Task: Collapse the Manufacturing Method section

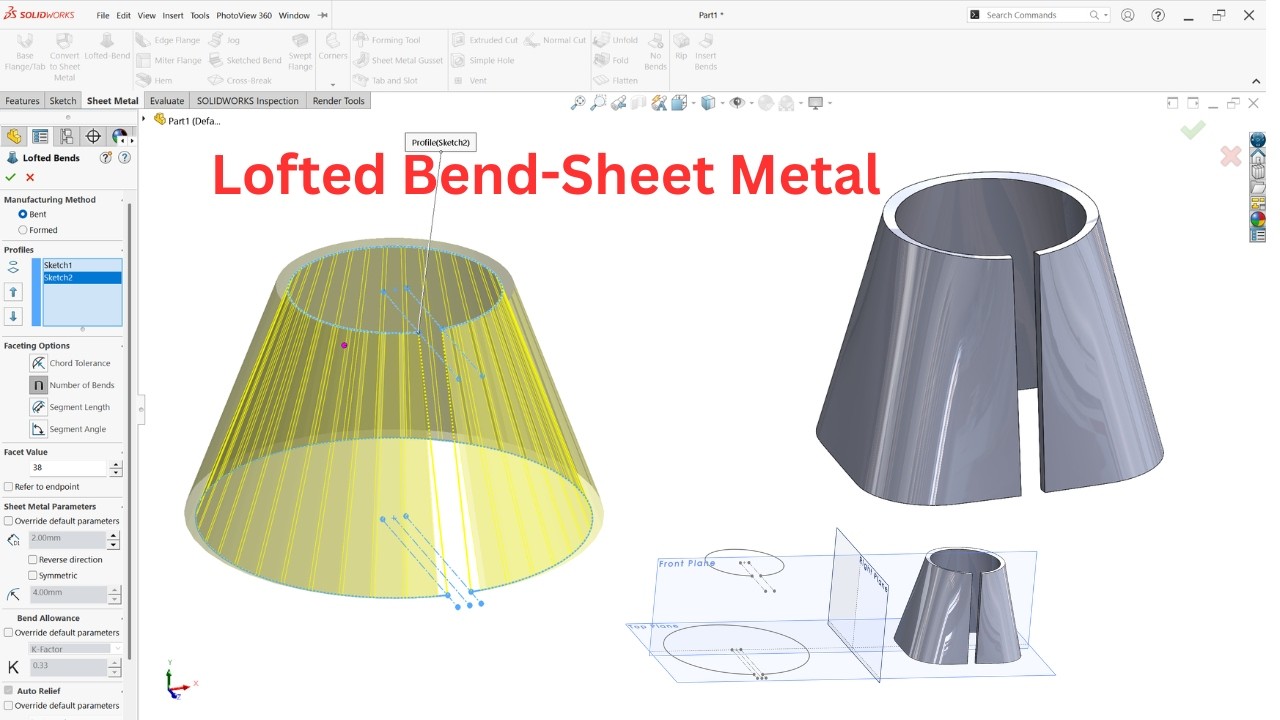Action: pos(122,200)
